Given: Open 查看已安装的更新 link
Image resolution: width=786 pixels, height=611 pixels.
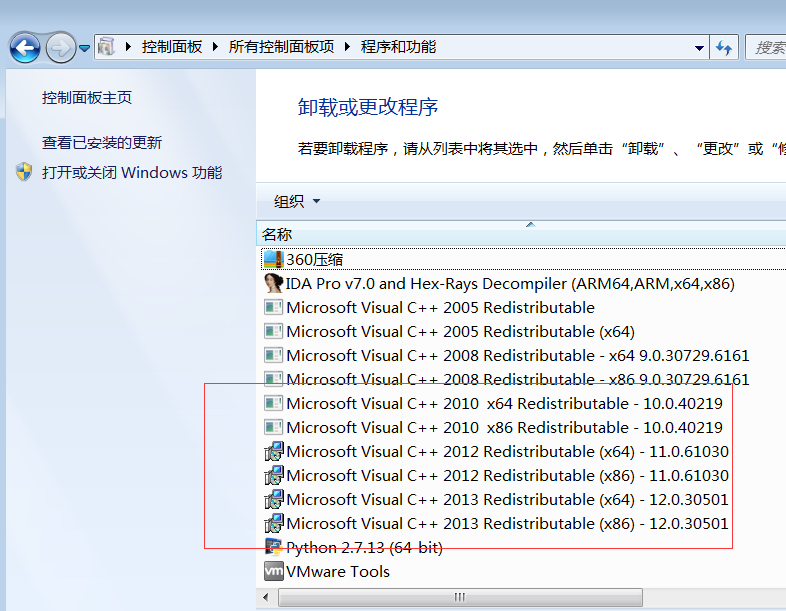Looking at the screenshot, I should point(102,143).
